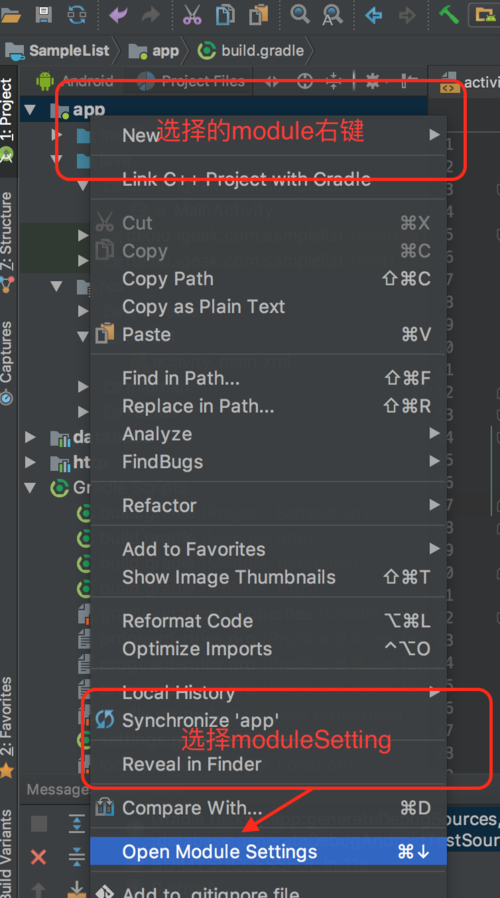Open the Build Variants side tab
Image resolution: width=500 pixels, height=898 pixels.
click(x=7, y=854)
